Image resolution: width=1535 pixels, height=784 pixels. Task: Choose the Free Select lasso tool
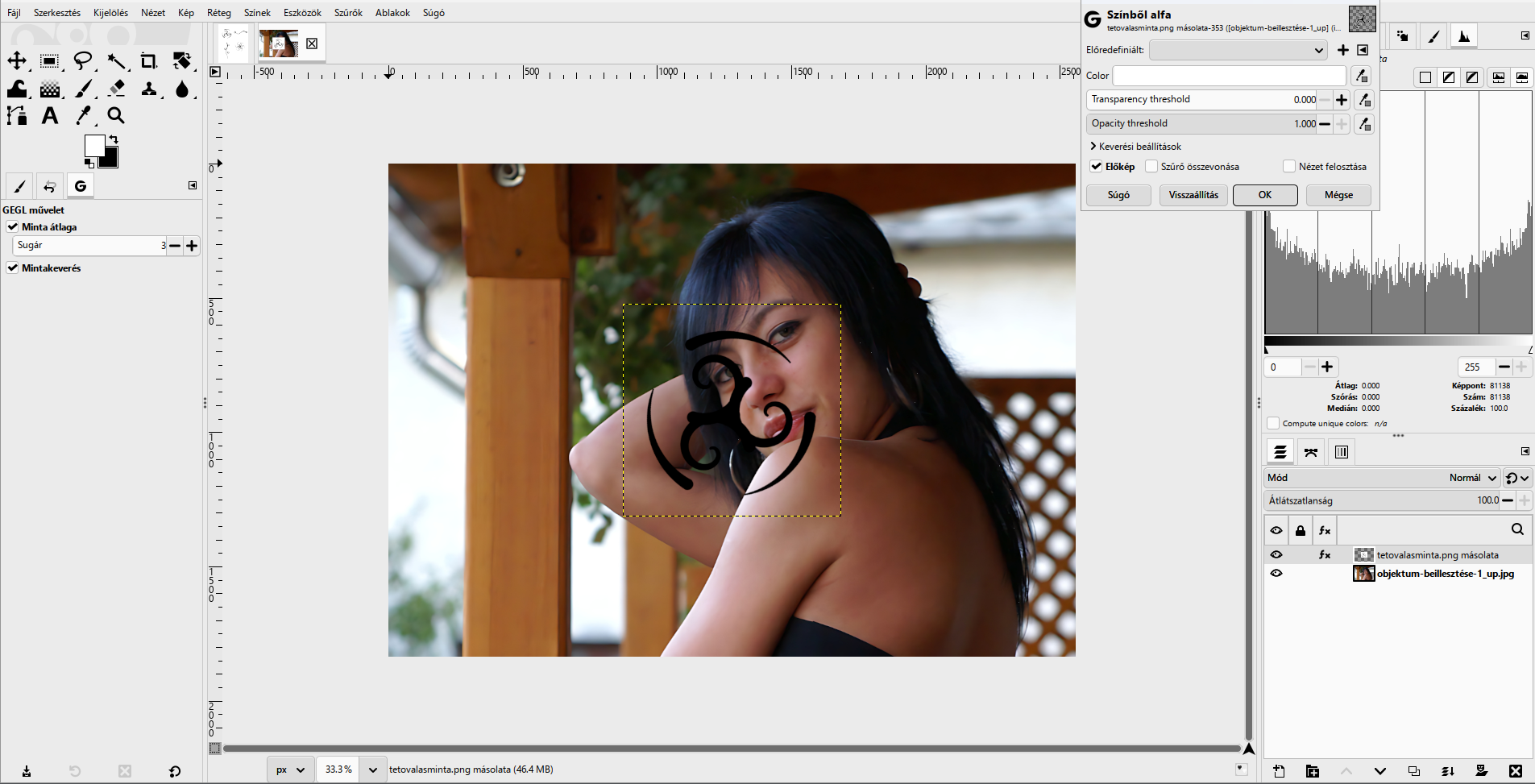click(83, 61)
